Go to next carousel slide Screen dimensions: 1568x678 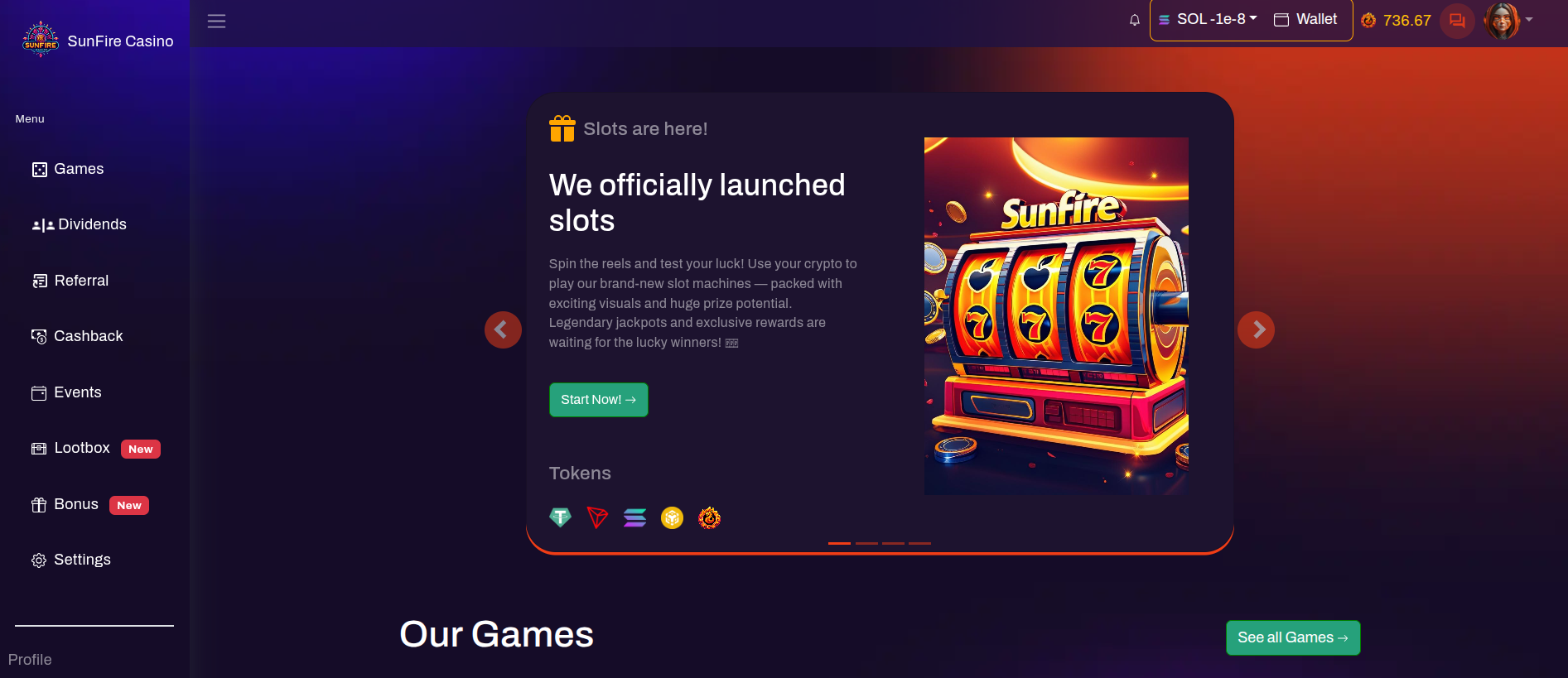(x=1256, y=329)
